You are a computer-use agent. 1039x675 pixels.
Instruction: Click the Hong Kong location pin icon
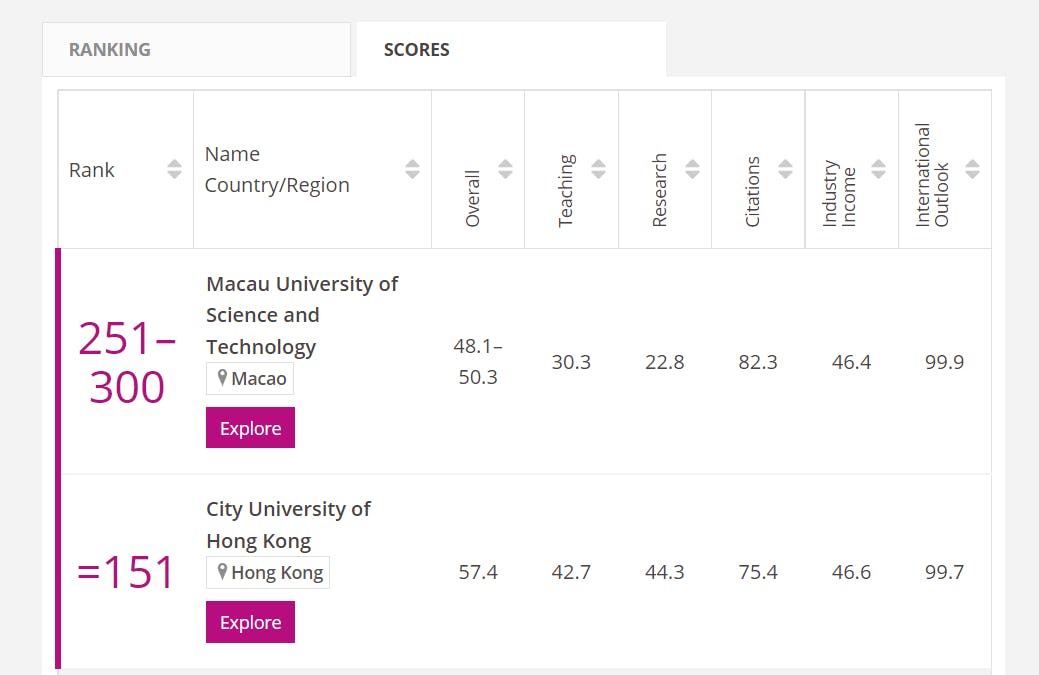[x=222, y=572]
